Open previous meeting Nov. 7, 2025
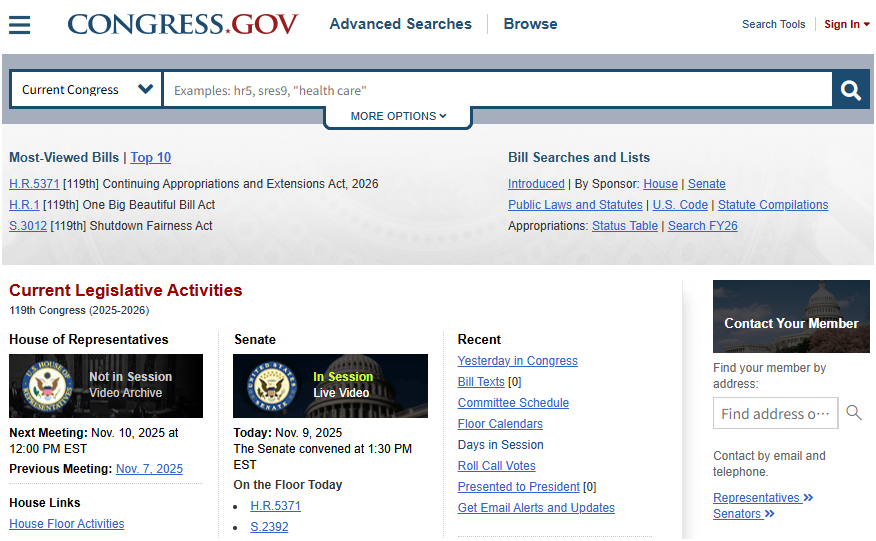The width and height of the screenshot is (876, 541). click(149, 469)
